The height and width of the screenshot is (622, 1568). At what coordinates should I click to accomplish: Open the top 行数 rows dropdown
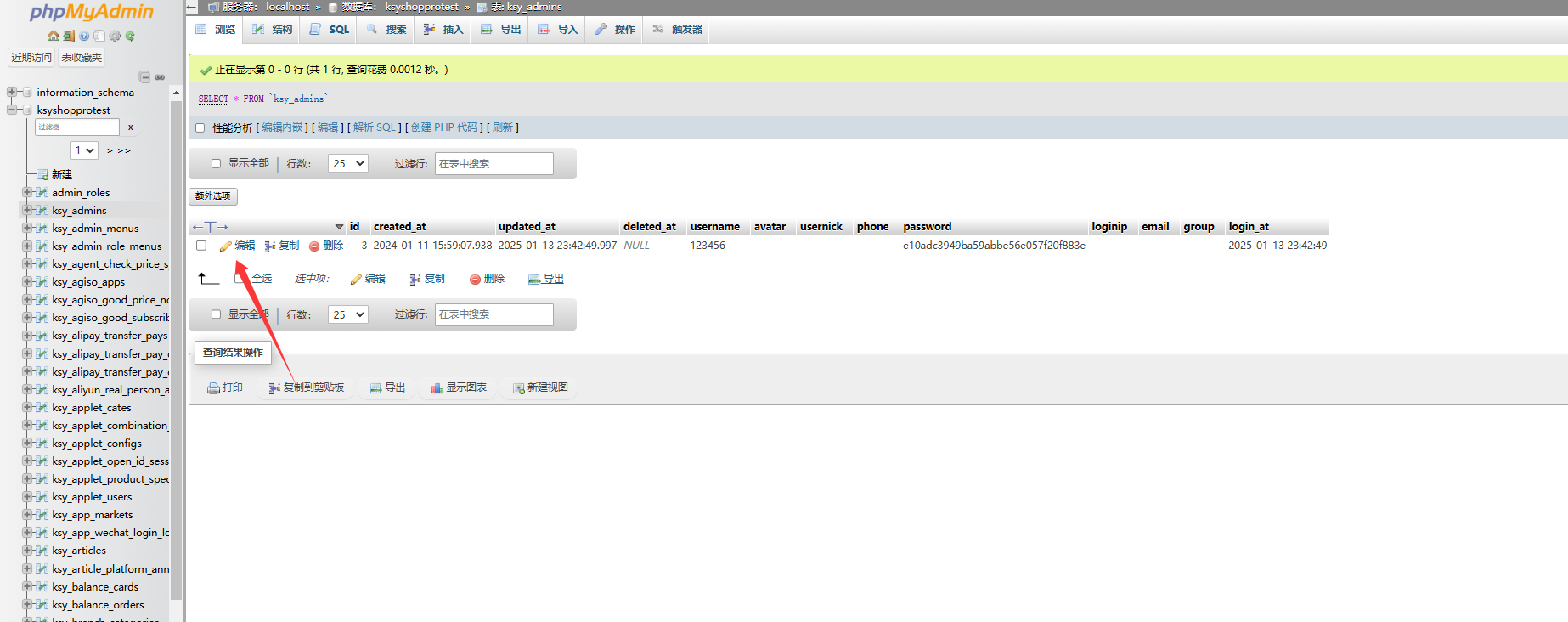point(347,163)
